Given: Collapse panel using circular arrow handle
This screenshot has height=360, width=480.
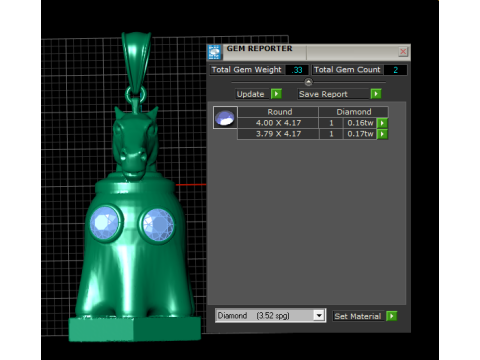Looking at the screenshot, I should 308,82.
